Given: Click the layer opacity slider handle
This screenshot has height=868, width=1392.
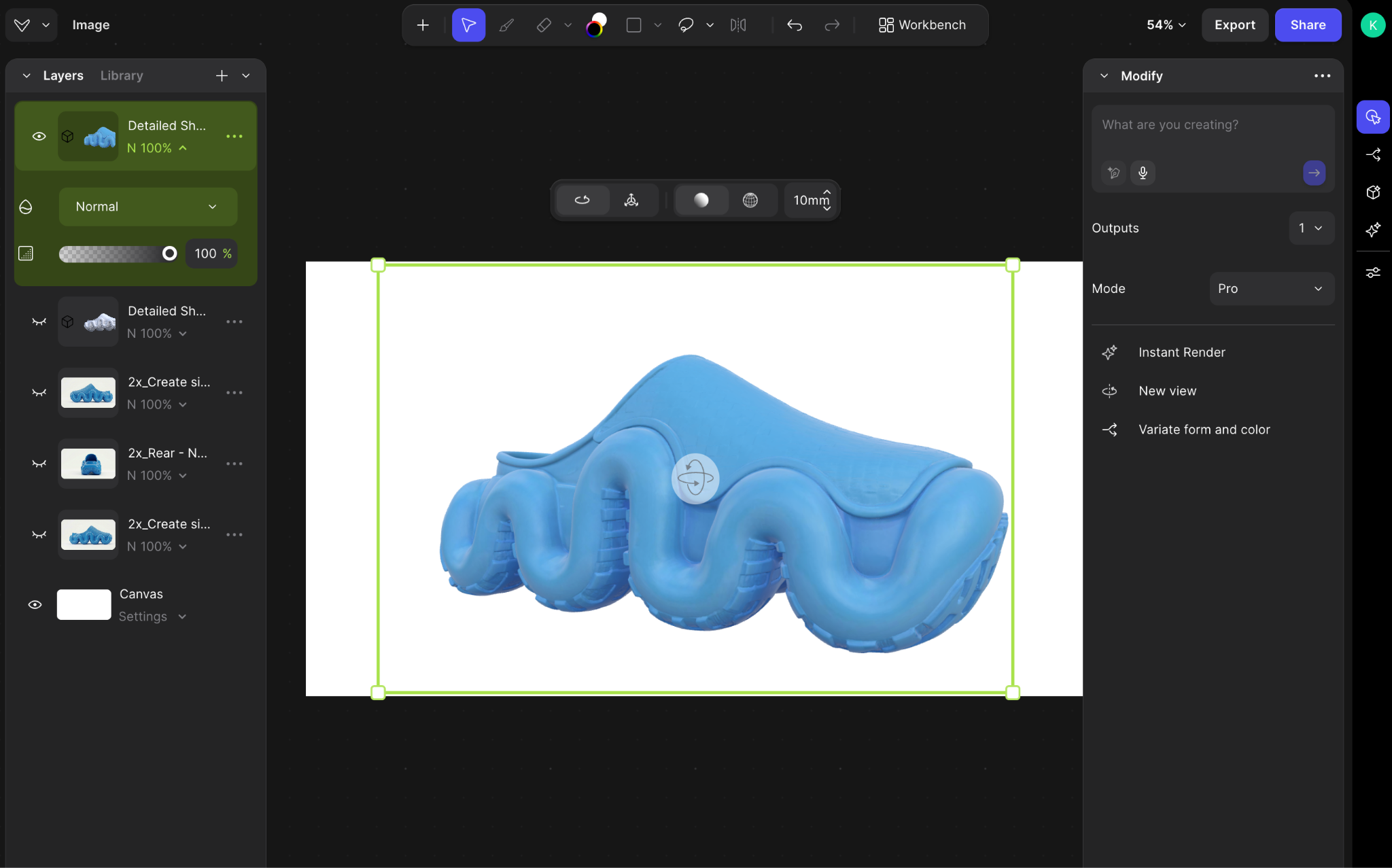Looking at the screenshot, I should 170,254.
